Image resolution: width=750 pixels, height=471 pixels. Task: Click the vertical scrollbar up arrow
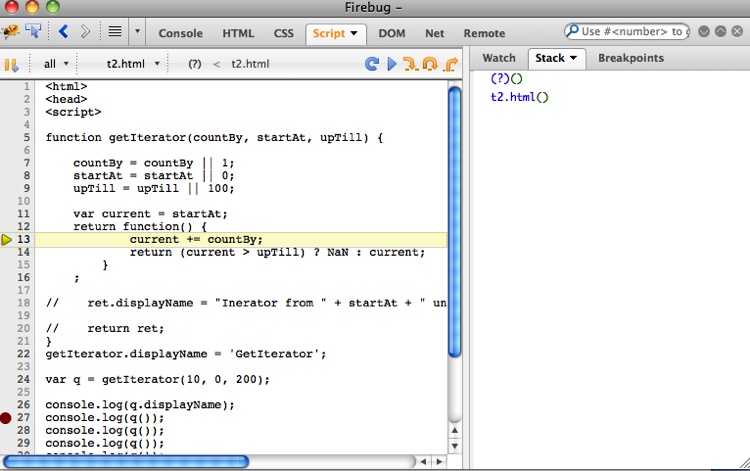point(455,430)
